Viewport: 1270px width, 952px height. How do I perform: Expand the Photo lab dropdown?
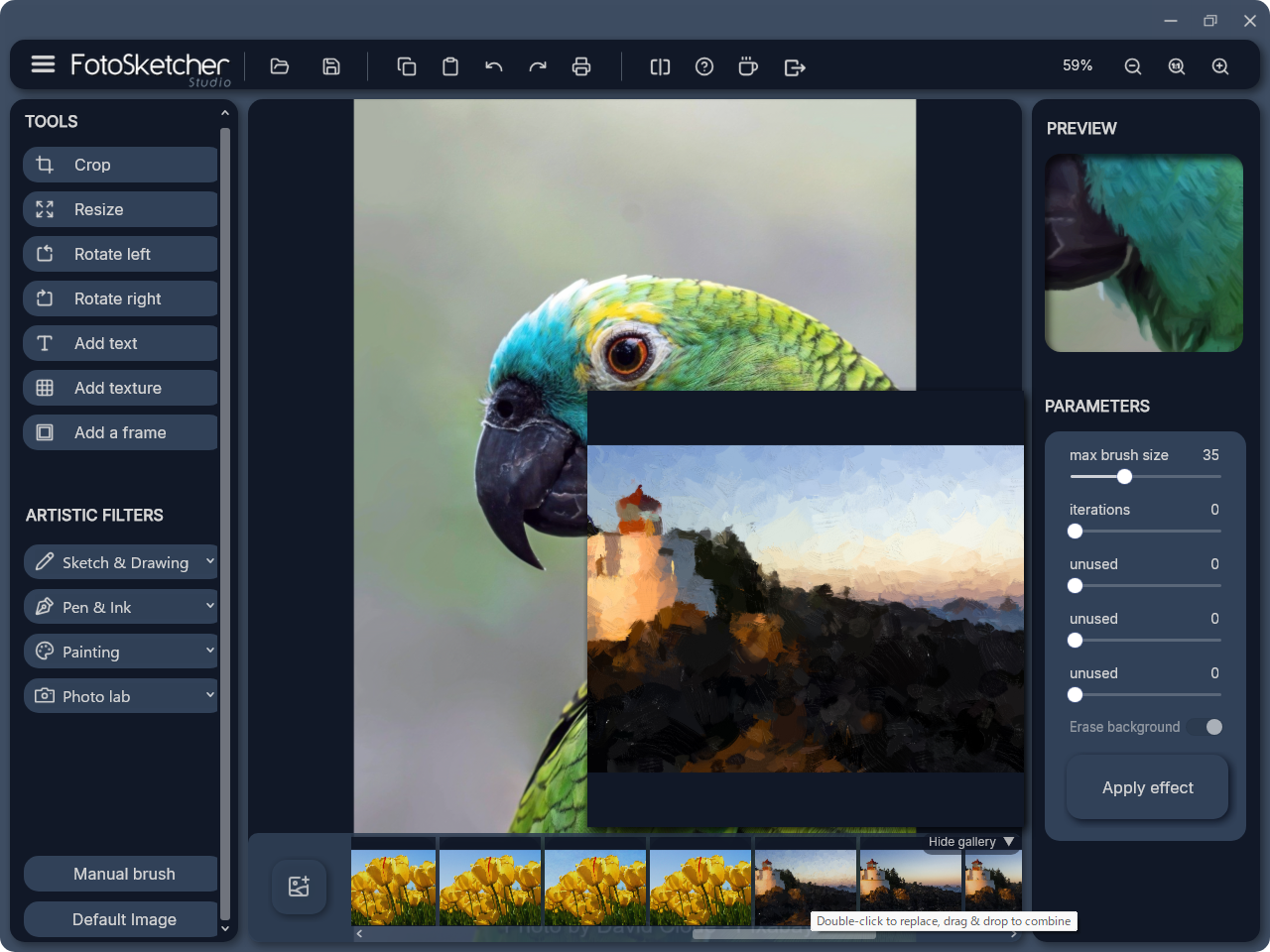tap(120, 696)
